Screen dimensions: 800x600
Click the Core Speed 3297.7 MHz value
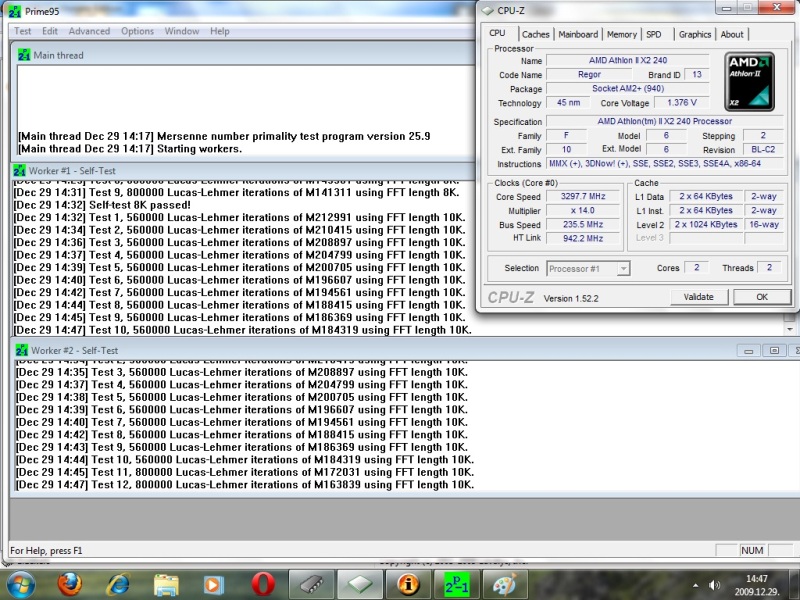coord(583,196)
